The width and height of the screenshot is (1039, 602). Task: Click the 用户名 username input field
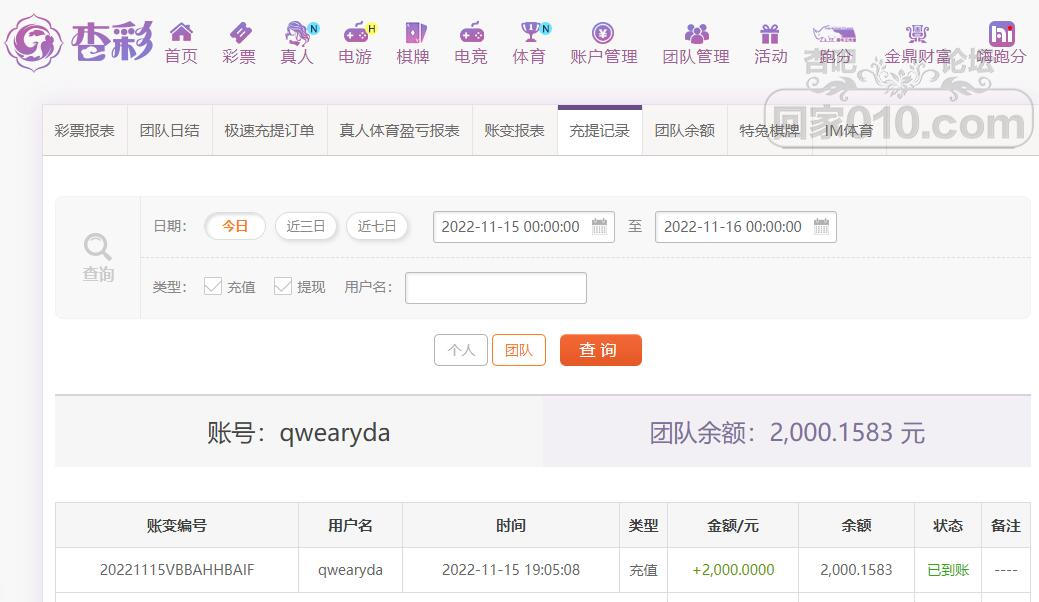[495, 287]
